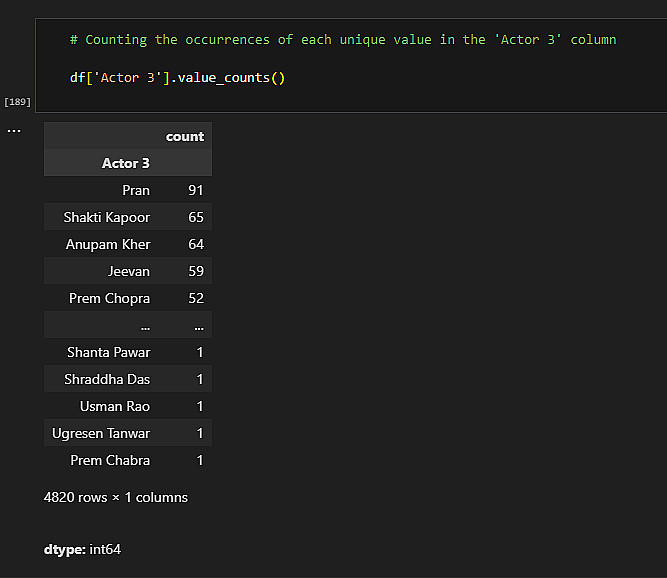Select the 'Prem Chopra' row label
Viewport: 667px width, 578px height.
(110, 298)
